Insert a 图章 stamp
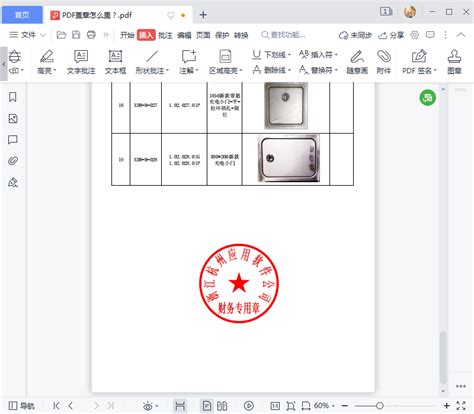 point(454,62)
